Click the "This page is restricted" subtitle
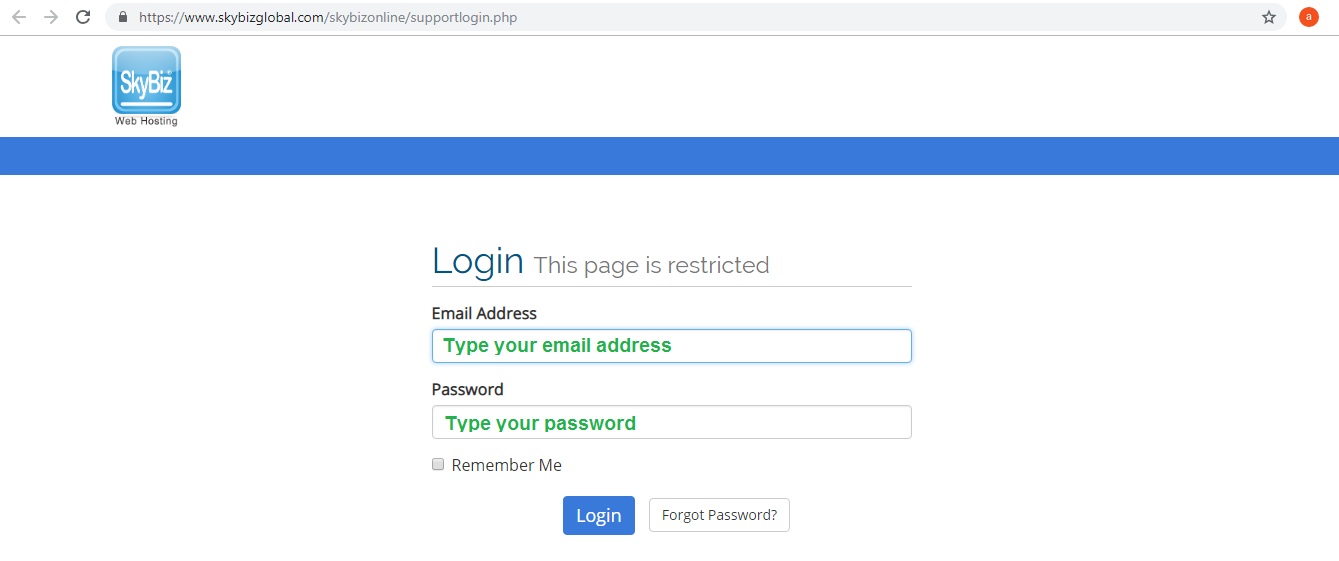The height and width of the screenshot is (561, 1339). pyautogui.click(x=651, y=265)
